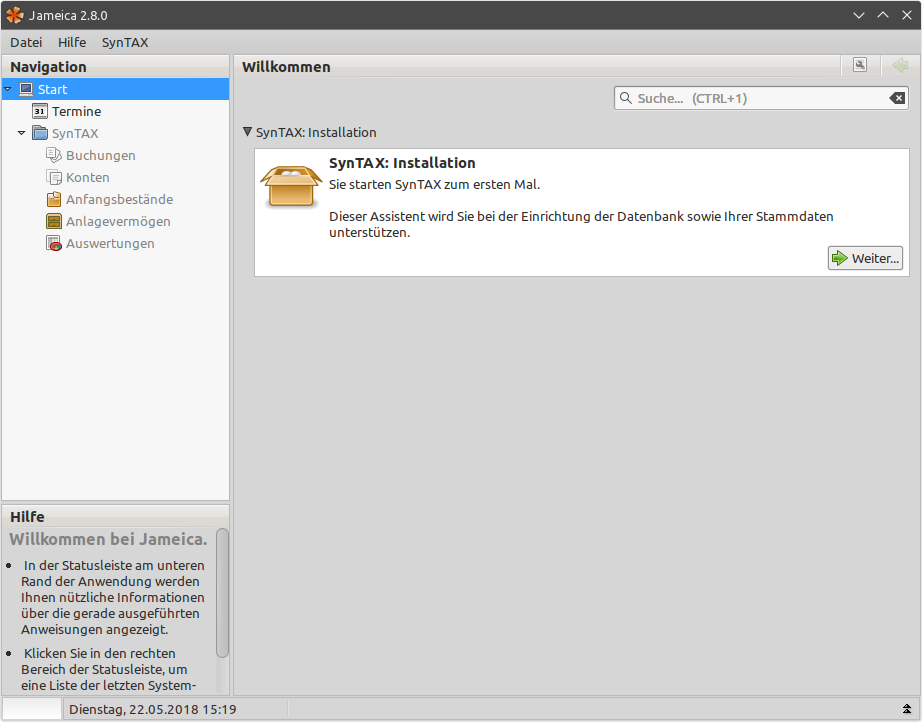Click the green back arrow icon

click(x=900, y=65)
